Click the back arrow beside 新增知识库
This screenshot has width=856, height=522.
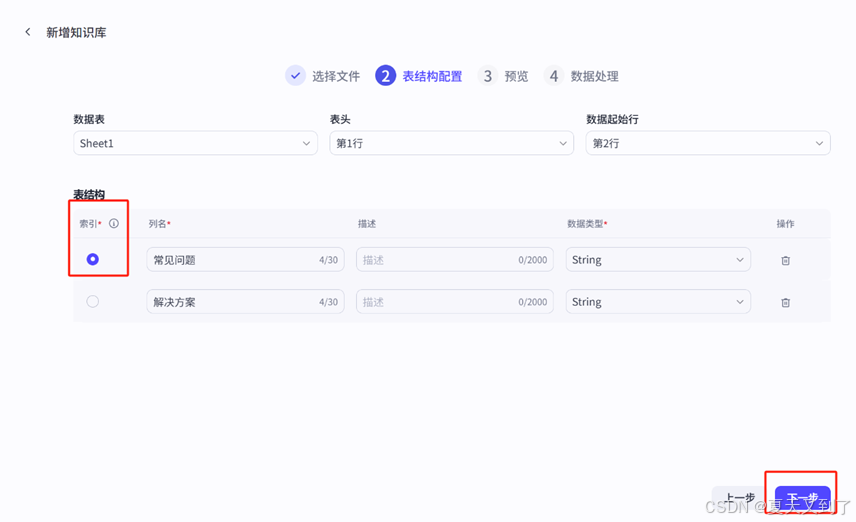coord(28,32)
